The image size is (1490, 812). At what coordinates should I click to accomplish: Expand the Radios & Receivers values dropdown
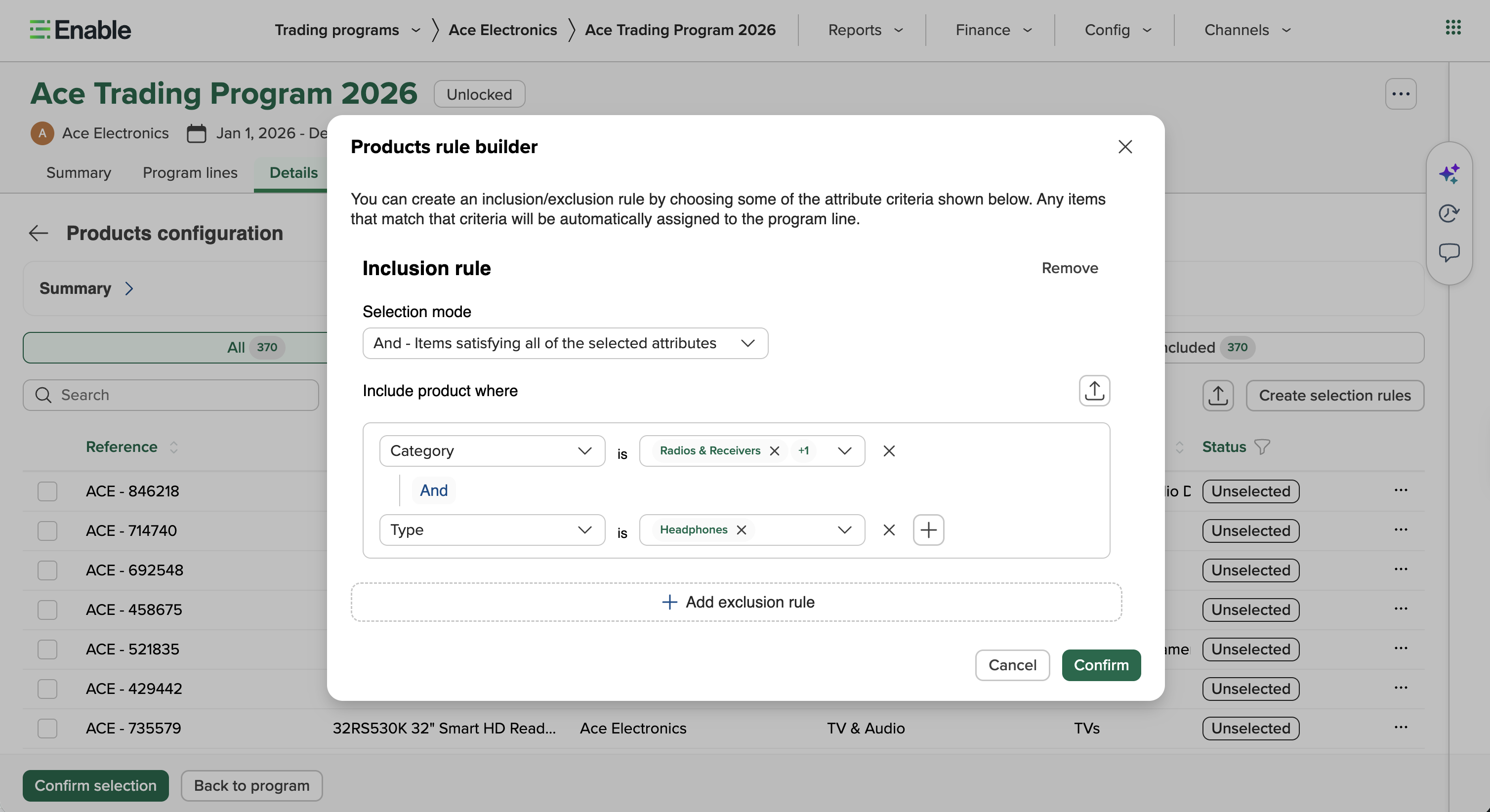[x=844, y=450]
